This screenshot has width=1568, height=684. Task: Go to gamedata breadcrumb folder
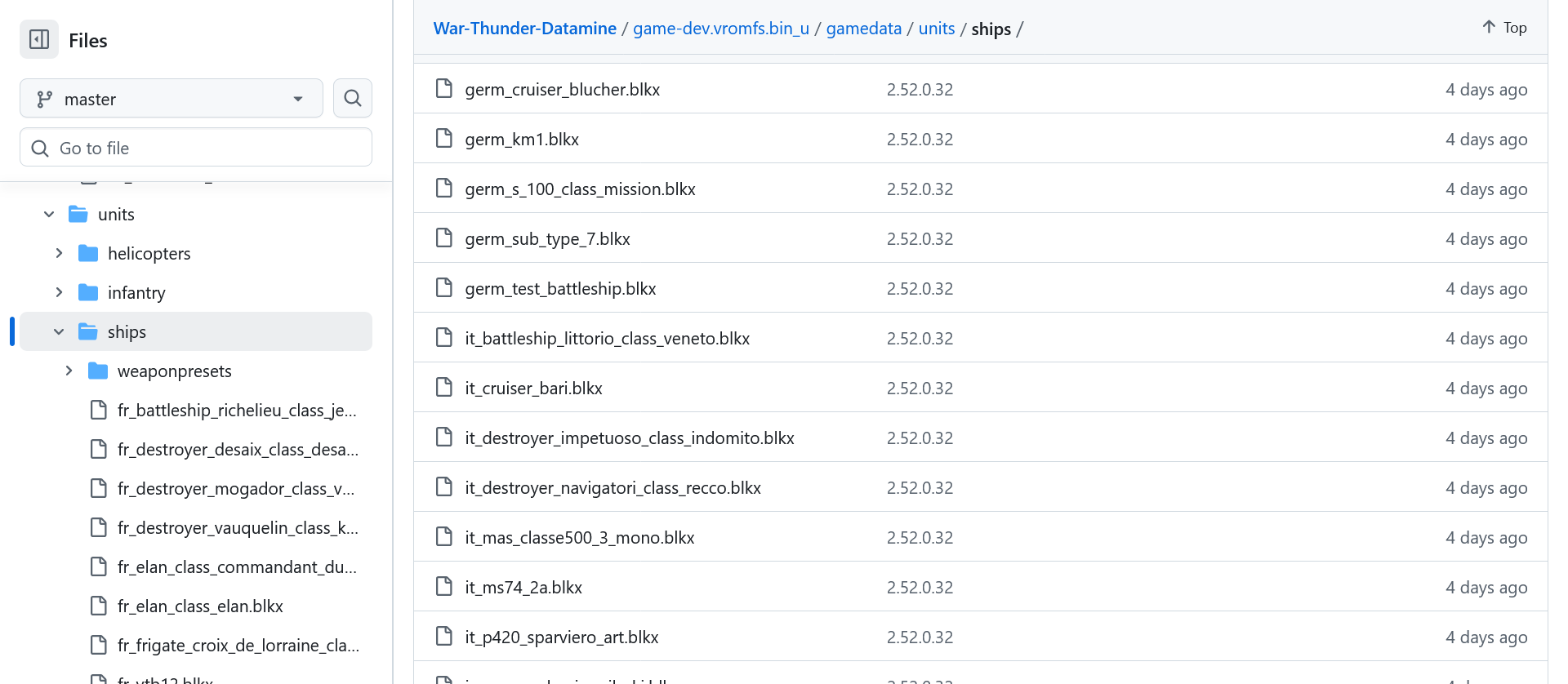[863, 29]
